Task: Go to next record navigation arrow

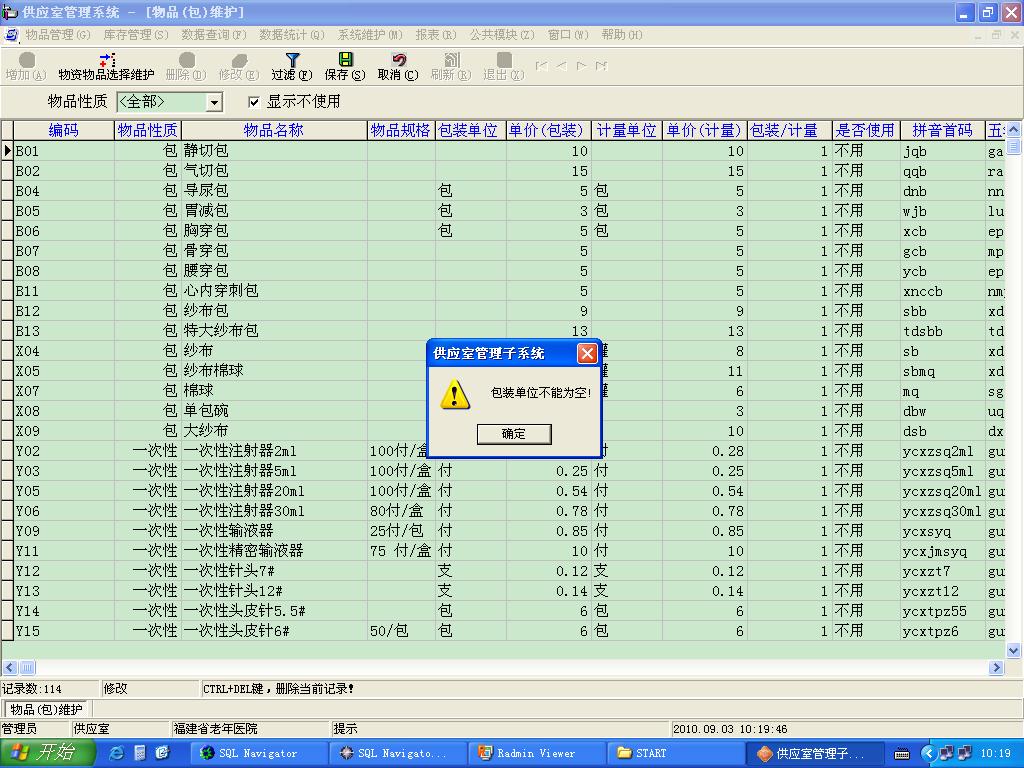Action: (x=581, y=66)
